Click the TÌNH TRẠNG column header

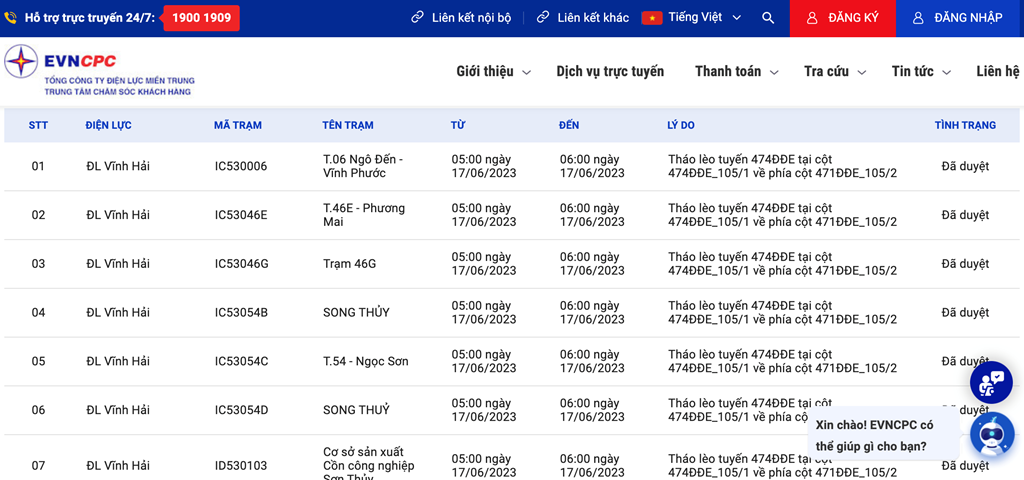pyautogui.click(x=965, y=125)
